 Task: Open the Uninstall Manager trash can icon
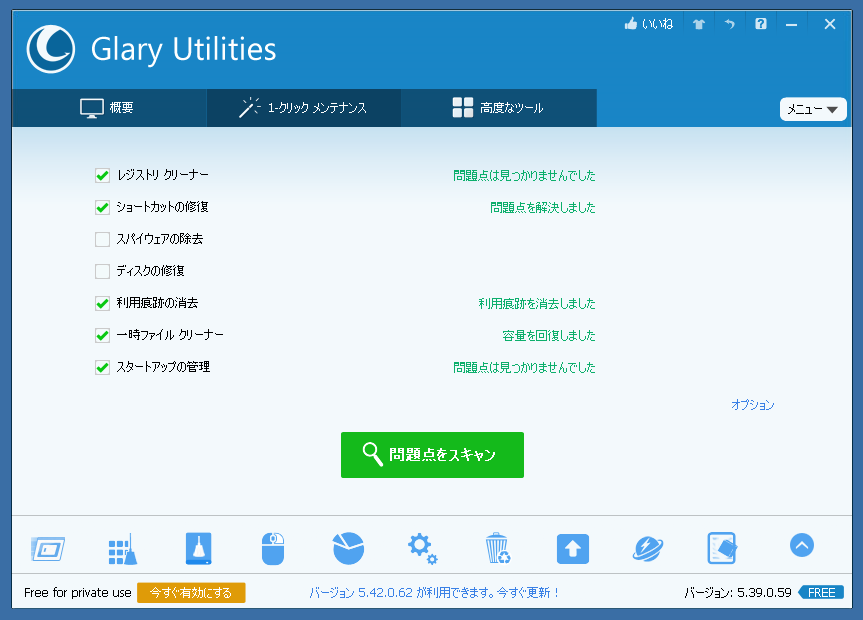498,548
